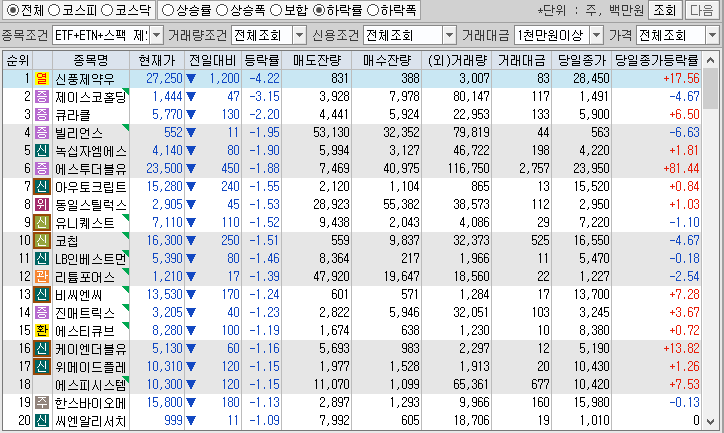Click the 증 badge beside 빌리언스

coord(42,132)
